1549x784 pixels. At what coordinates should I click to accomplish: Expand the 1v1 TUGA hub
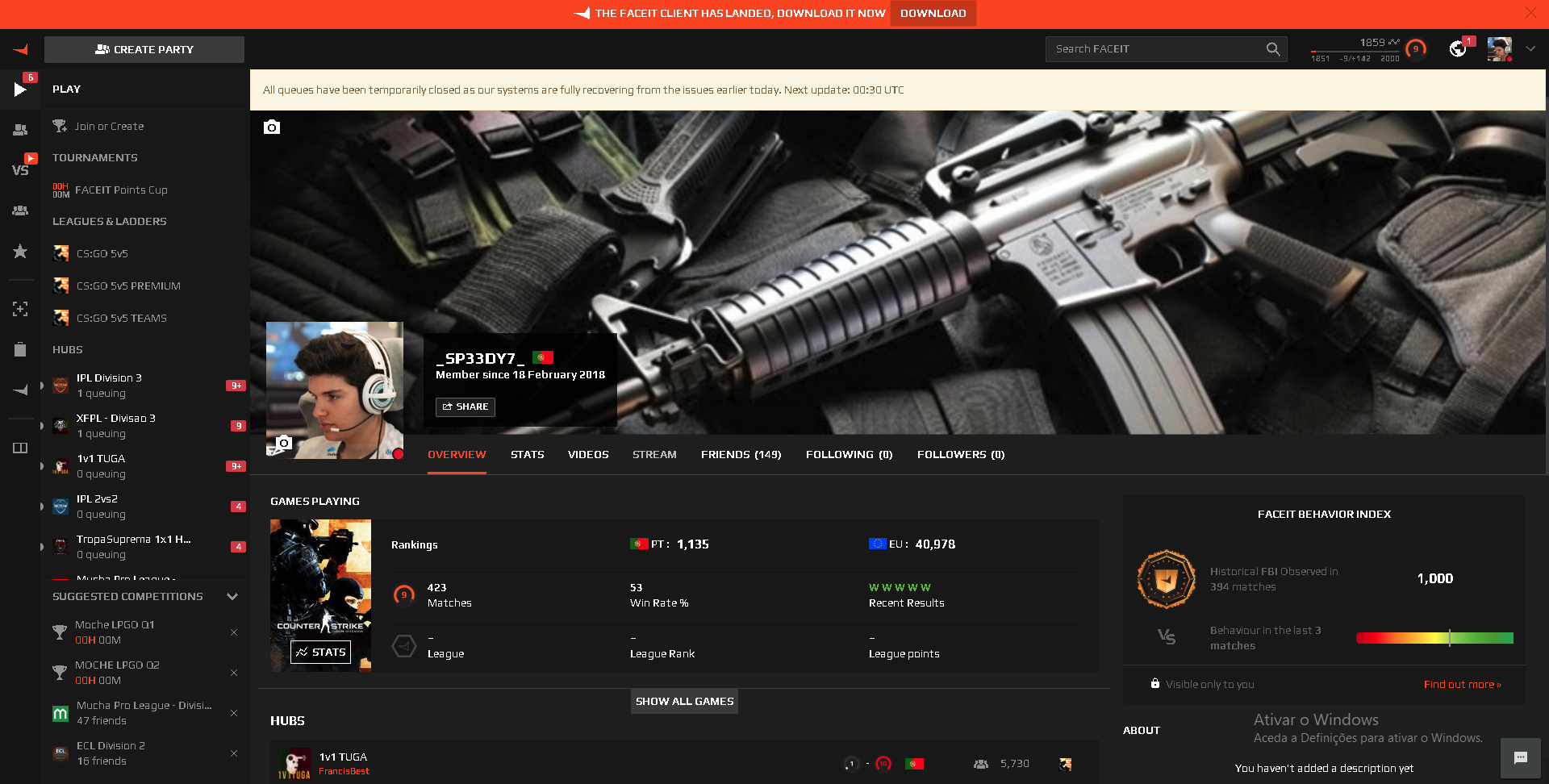42,466
